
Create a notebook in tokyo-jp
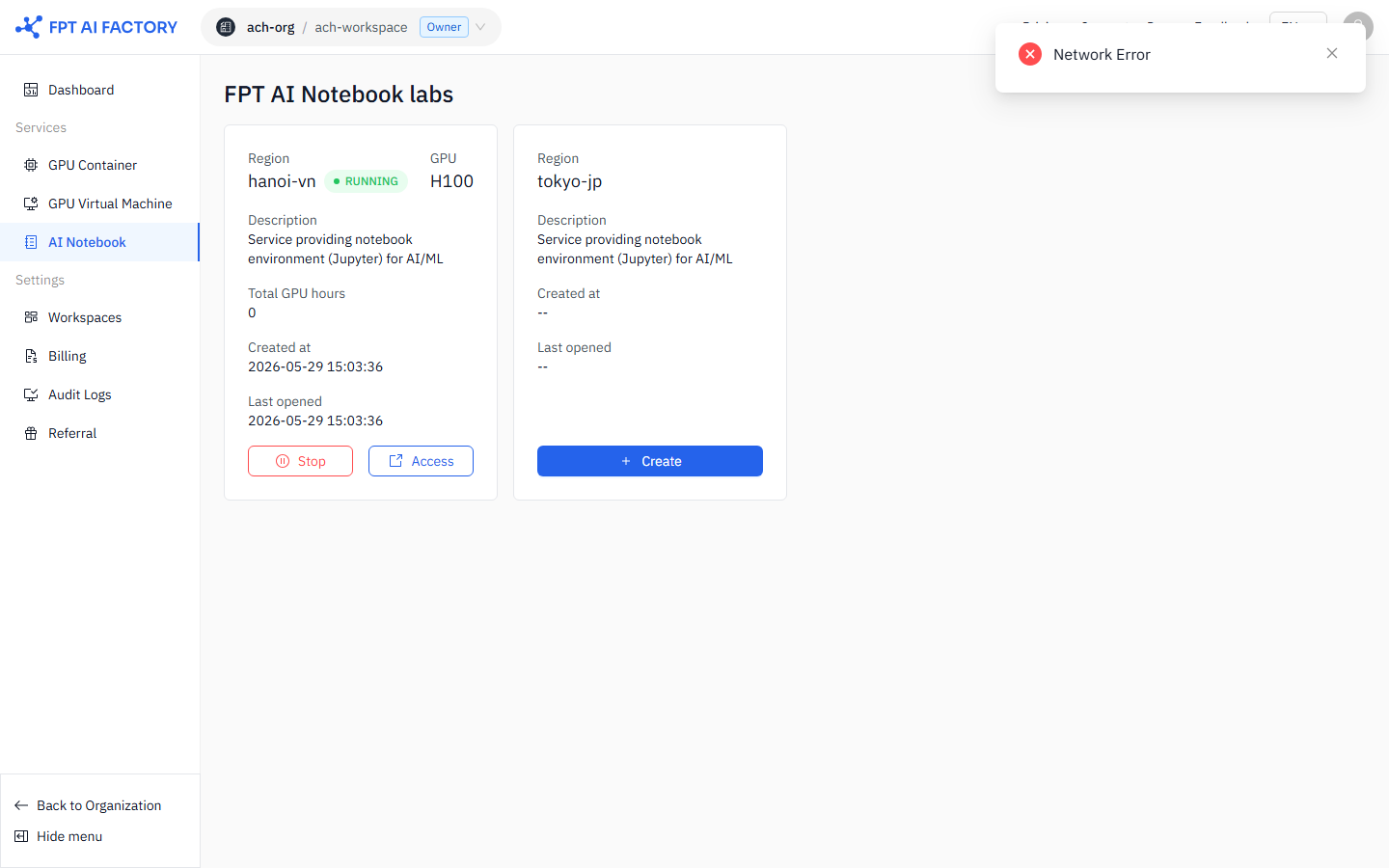point(650,461)
